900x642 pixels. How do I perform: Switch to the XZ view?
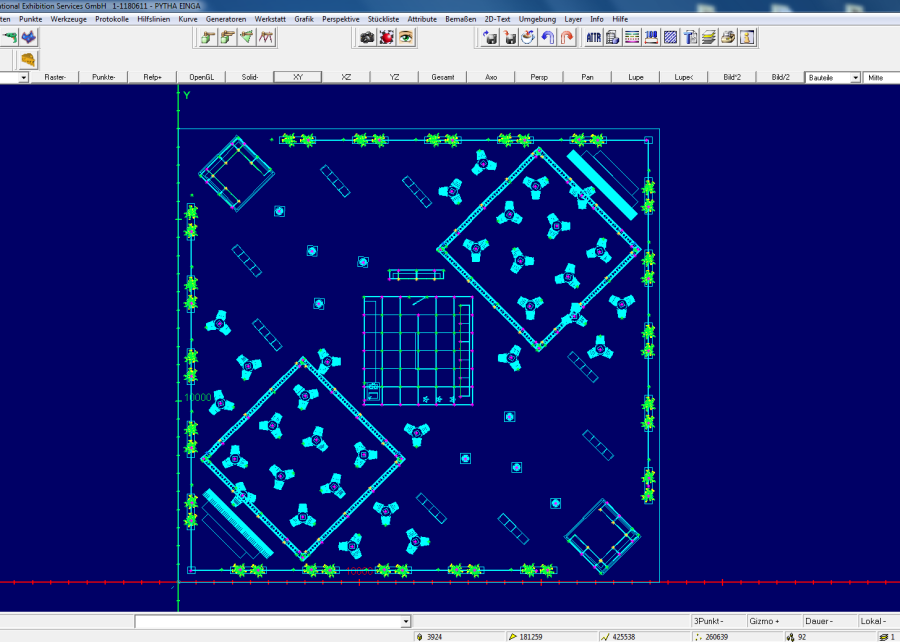pos(346,77)
